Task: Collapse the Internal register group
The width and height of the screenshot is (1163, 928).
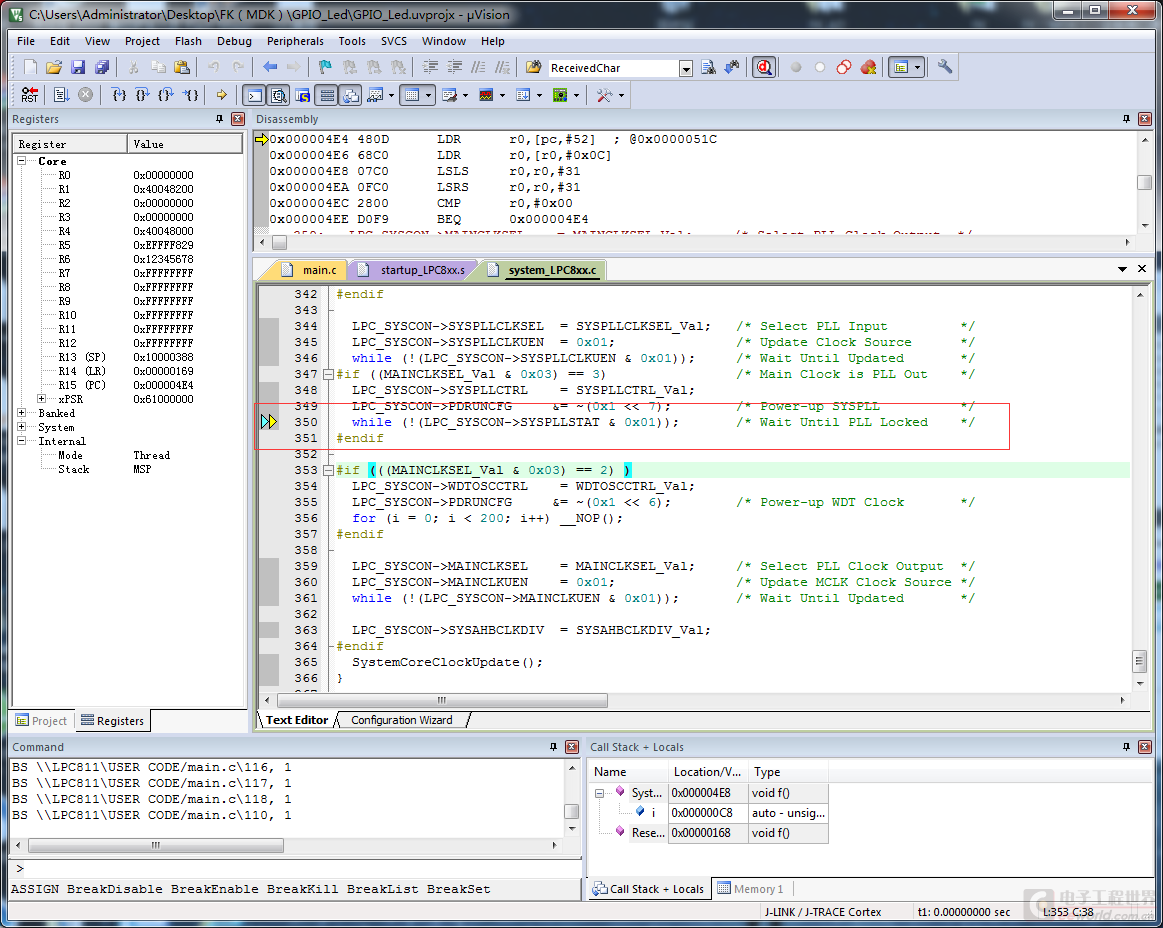Action: (x=22, y=441)
